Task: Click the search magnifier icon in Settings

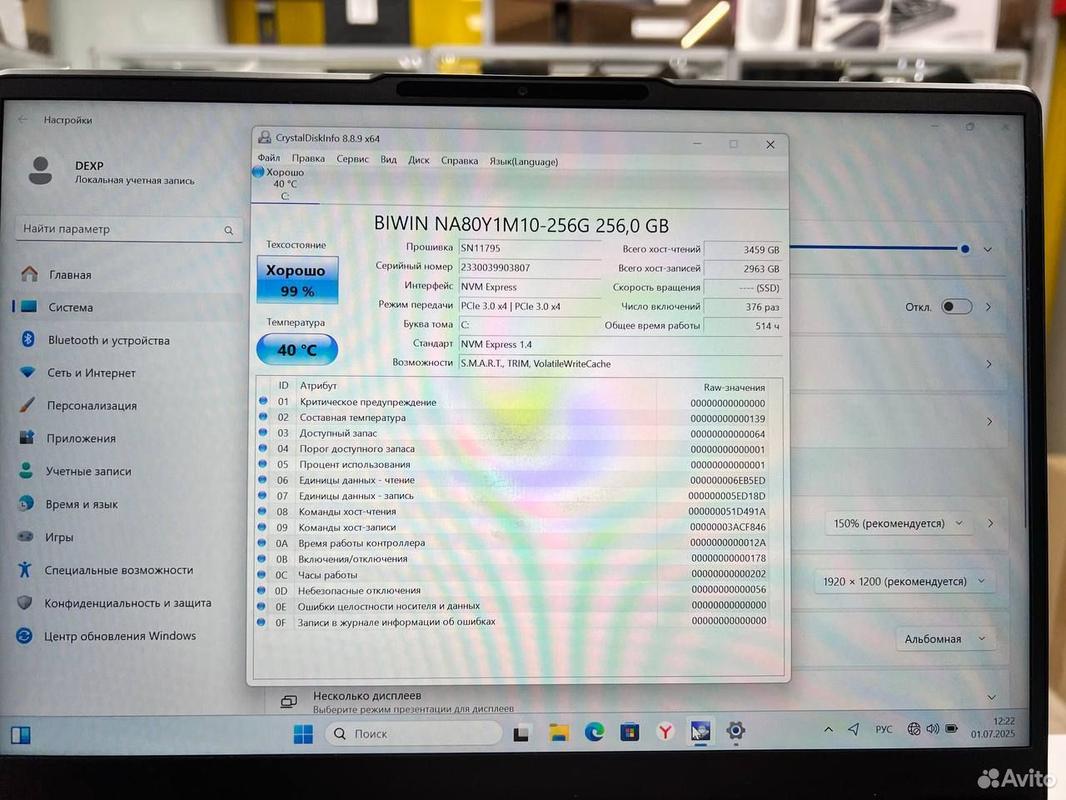Action: coord(229,230)
